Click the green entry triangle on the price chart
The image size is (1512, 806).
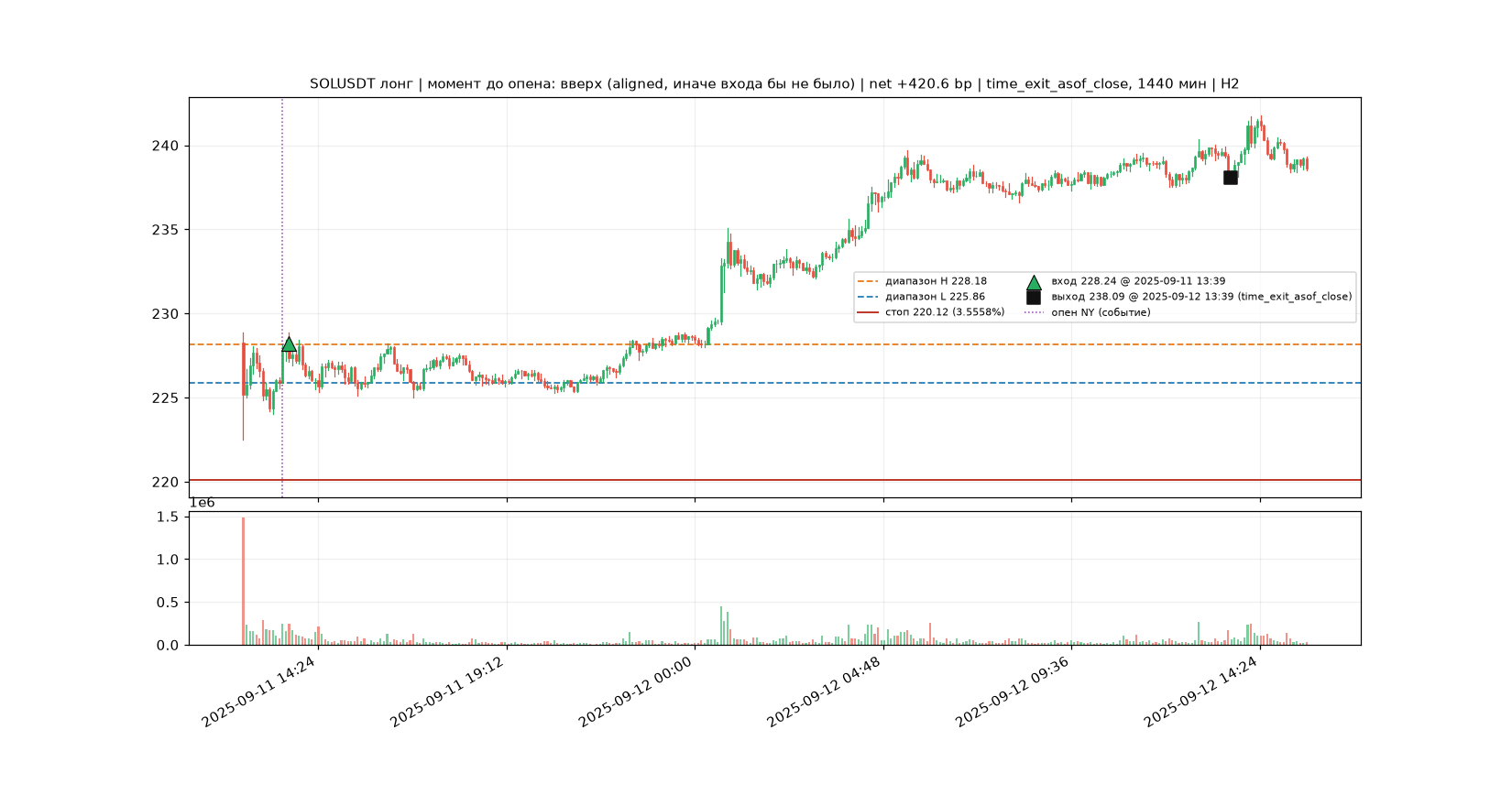point(289,344)
